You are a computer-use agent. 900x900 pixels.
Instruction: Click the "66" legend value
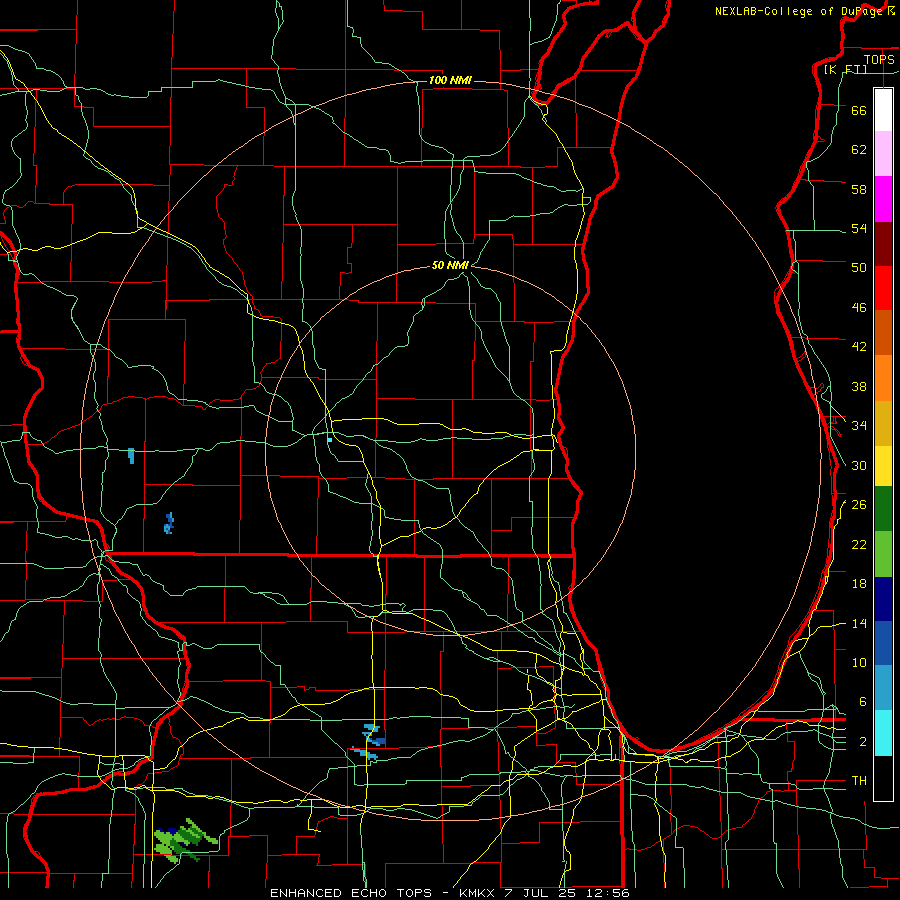click(x=859, y=110)
